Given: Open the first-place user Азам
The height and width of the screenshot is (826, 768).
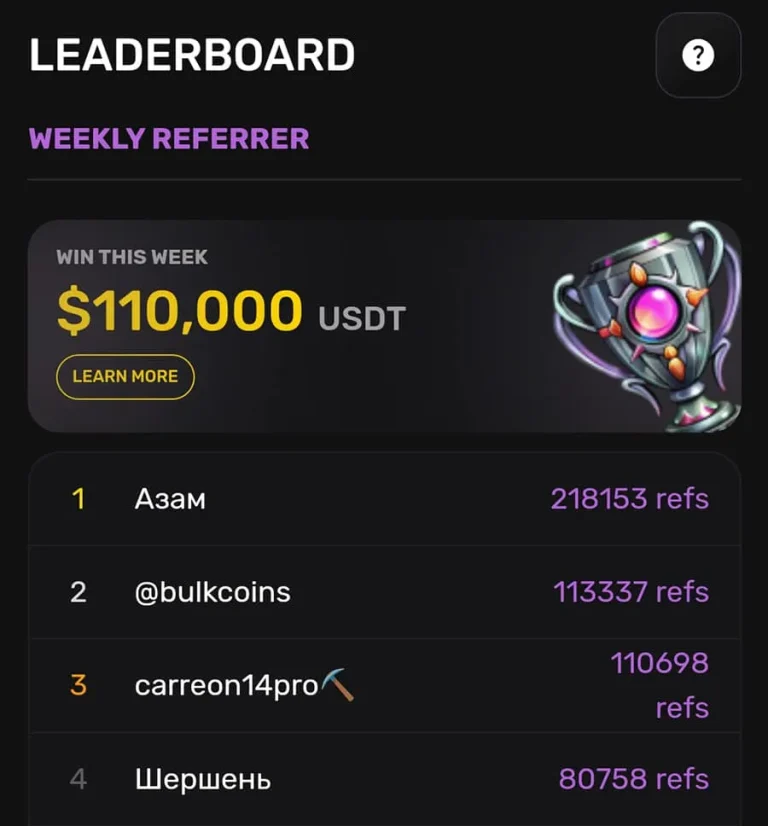Looking at the screenshot, I should [x=170, y=499].
